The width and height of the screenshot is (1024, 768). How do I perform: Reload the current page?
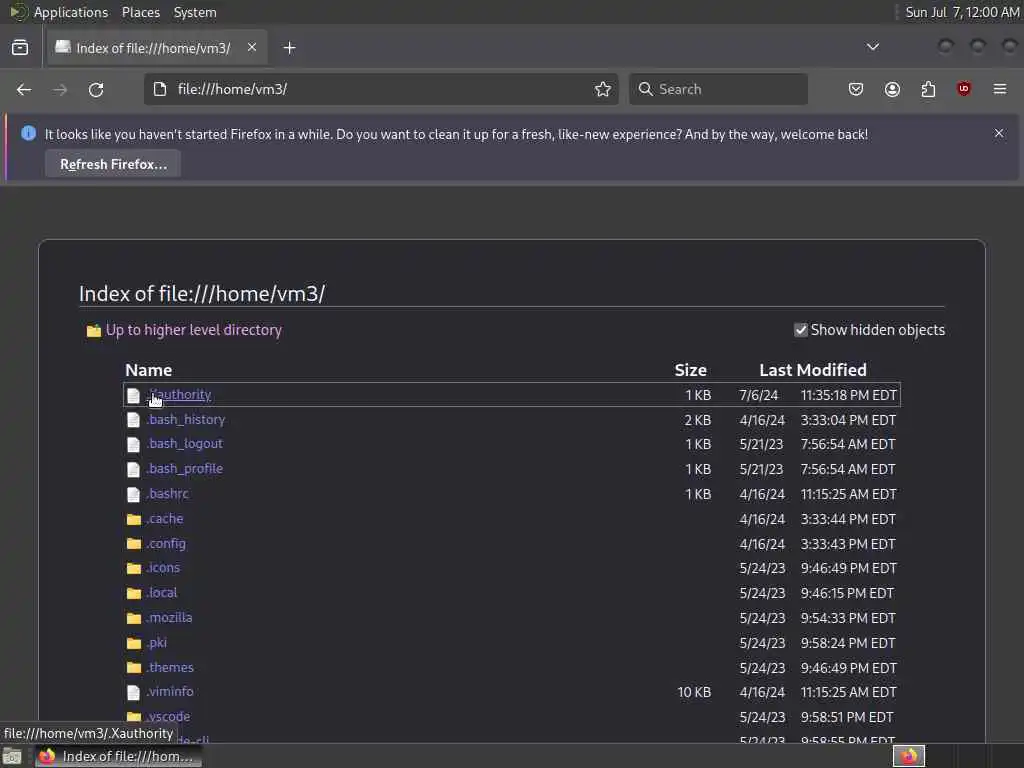(x=96, y=89)
